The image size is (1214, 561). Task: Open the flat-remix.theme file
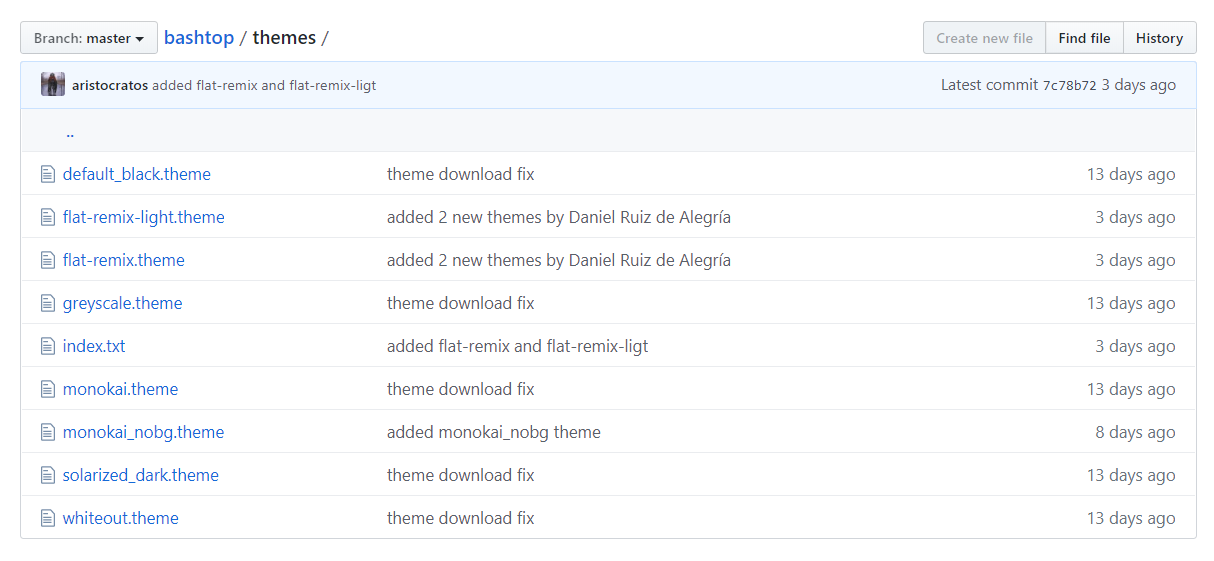point(124,260)
